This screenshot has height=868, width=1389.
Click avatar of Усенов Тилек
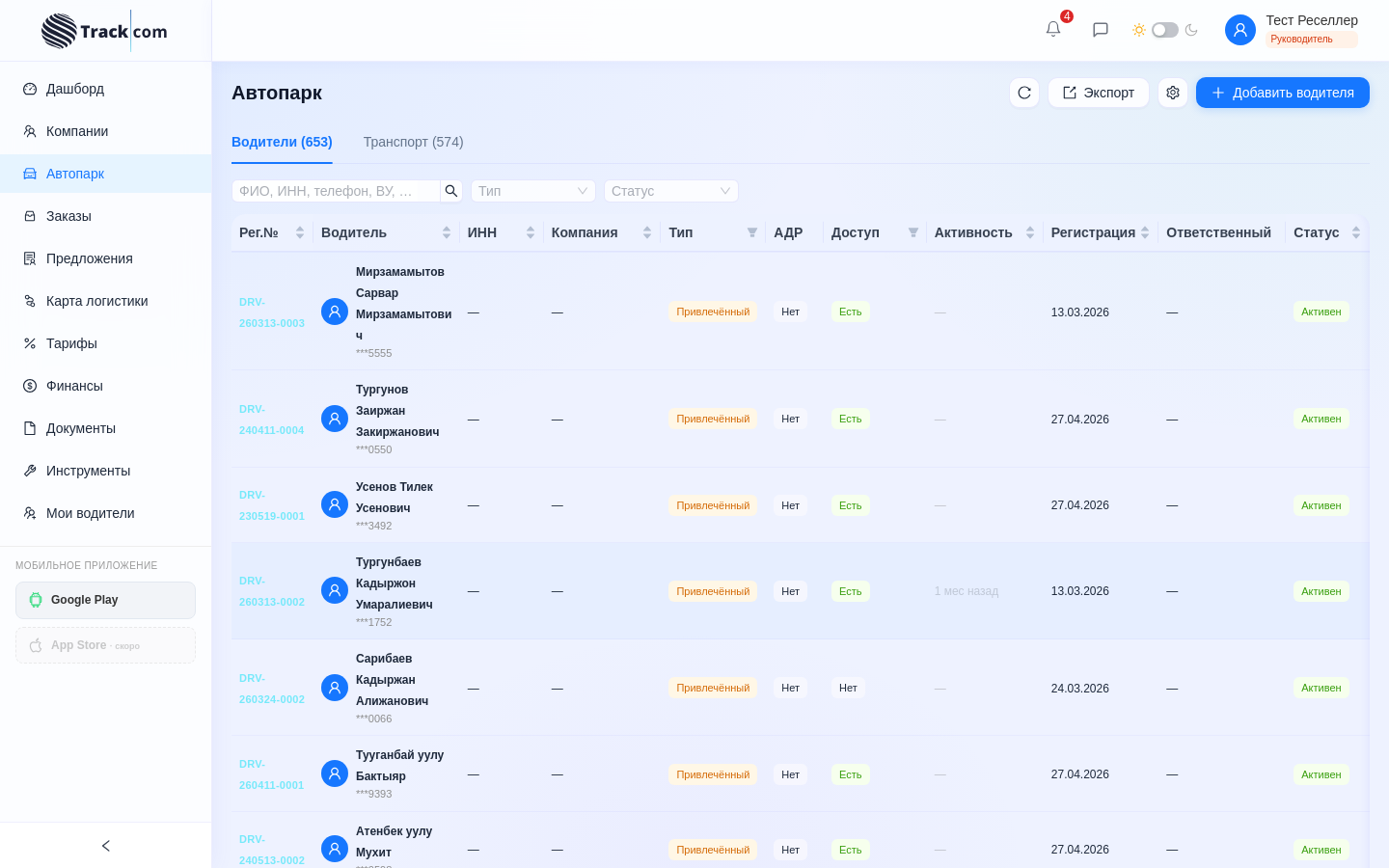tap(335, 504)
